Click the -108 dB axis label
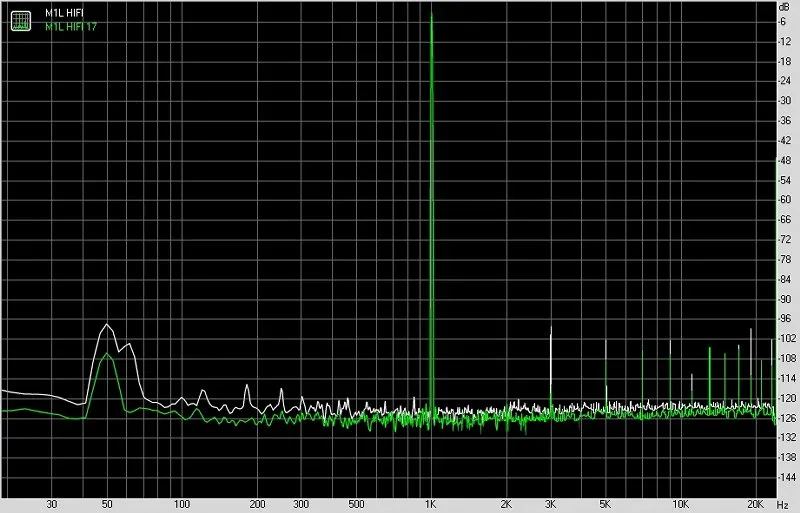 tap(786, 358)
